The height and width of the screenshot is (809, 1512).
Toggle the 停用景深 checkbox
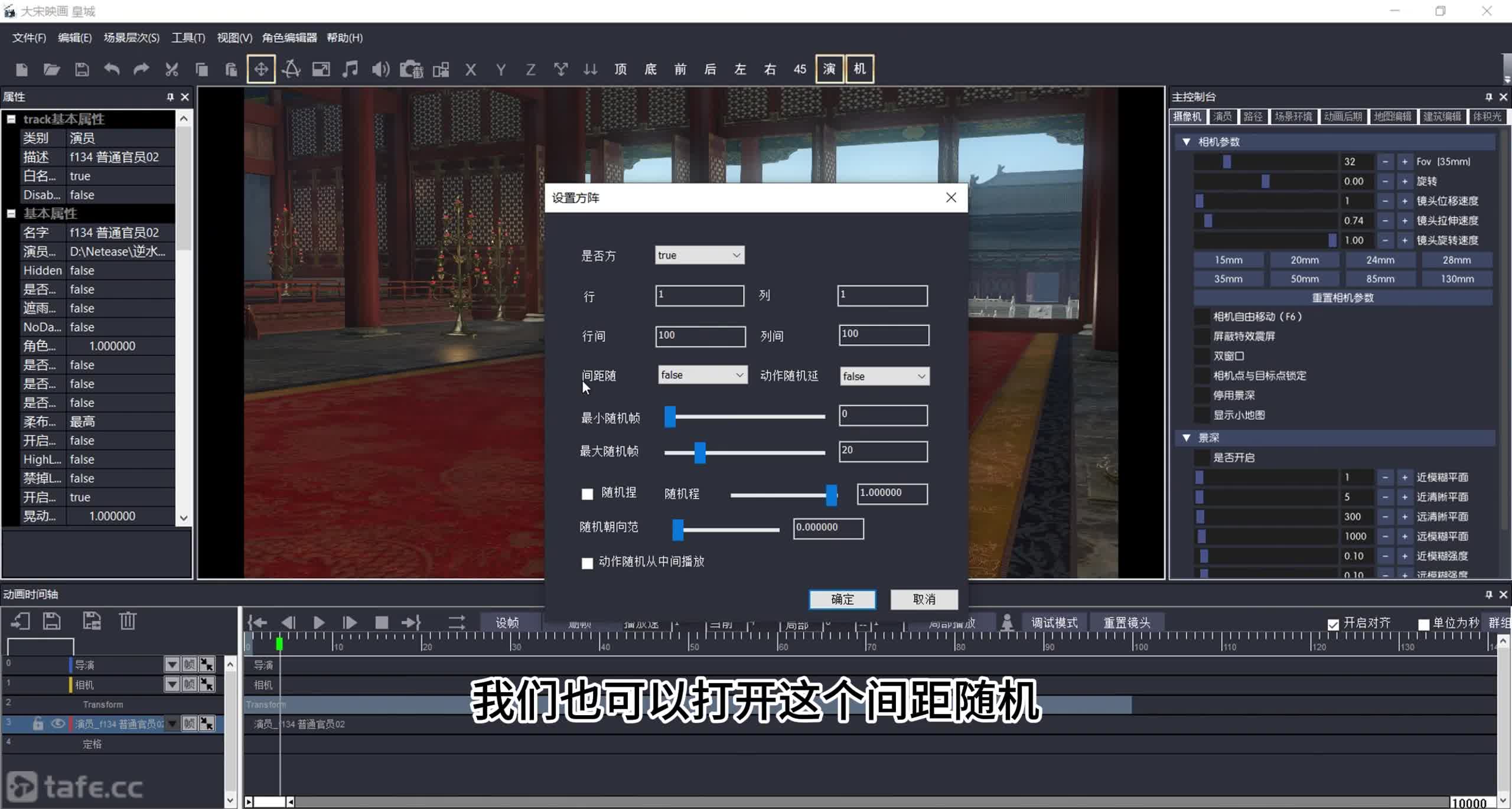(1201, 396)
